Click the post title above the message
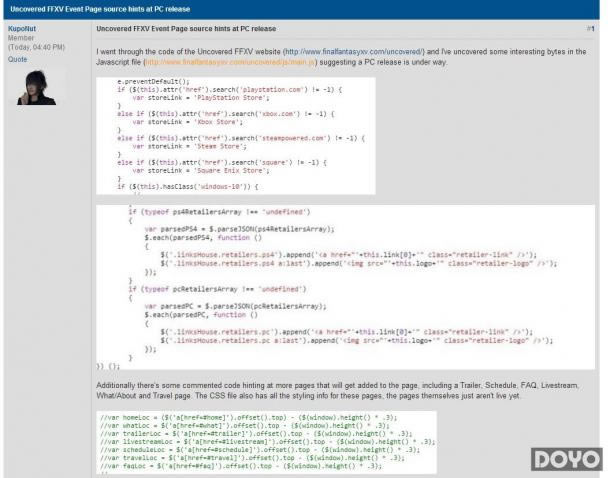610x478 pixels. point(186,29)
